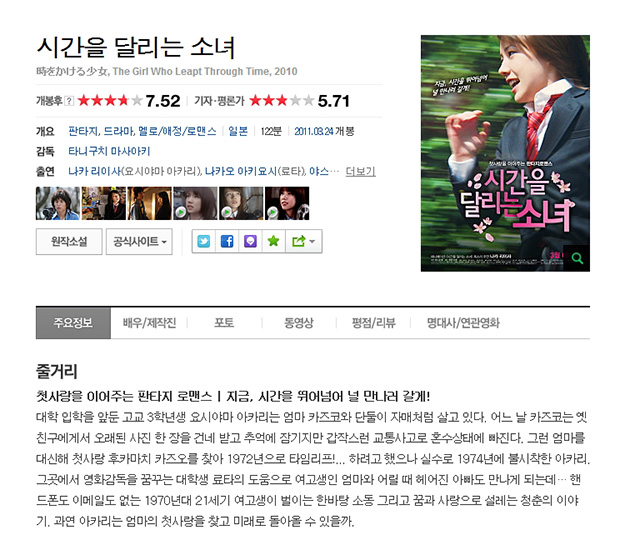Open director 타니구치 마사아키 link
620x545 pixels.
point(109,151)
